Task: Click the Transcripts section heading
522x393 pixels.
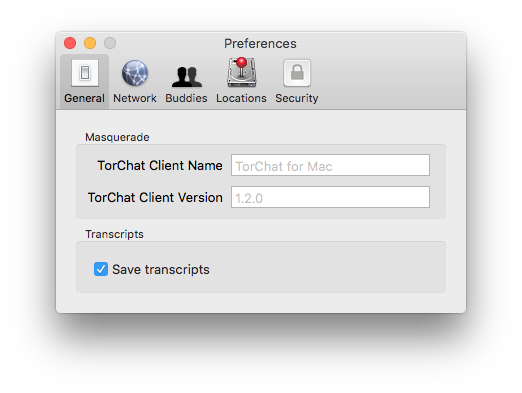Action: [114, 234]
